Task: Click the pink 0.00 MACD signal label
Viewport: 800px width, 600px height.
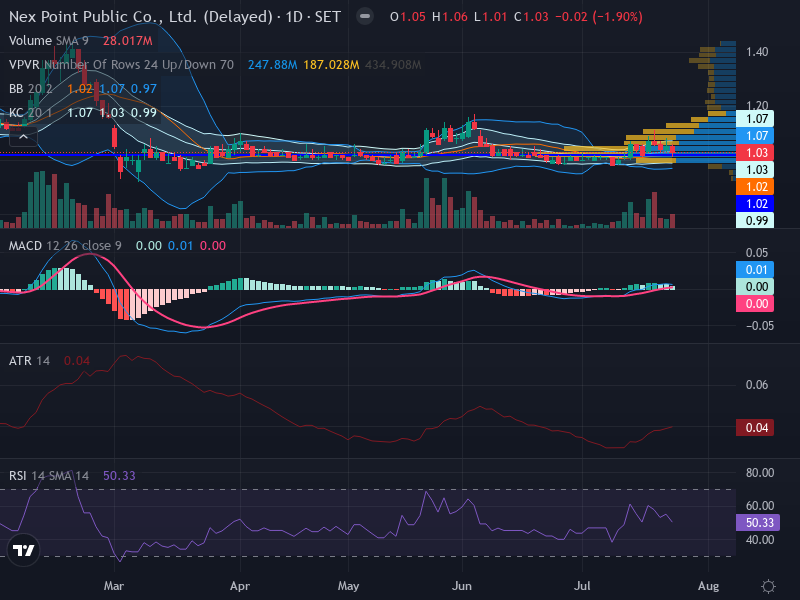Action: tap(755, 304)
